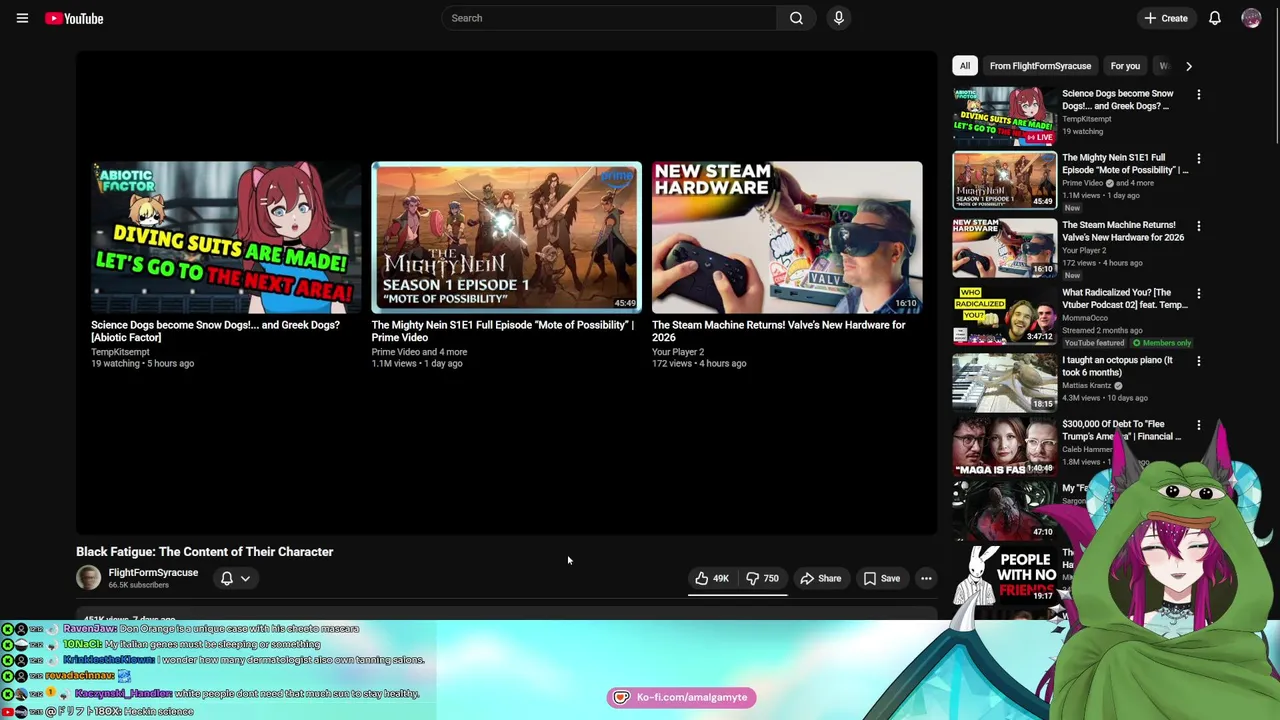Click video title Black Fatigue: The Content
1280x720 pixels.
point(205,552)
